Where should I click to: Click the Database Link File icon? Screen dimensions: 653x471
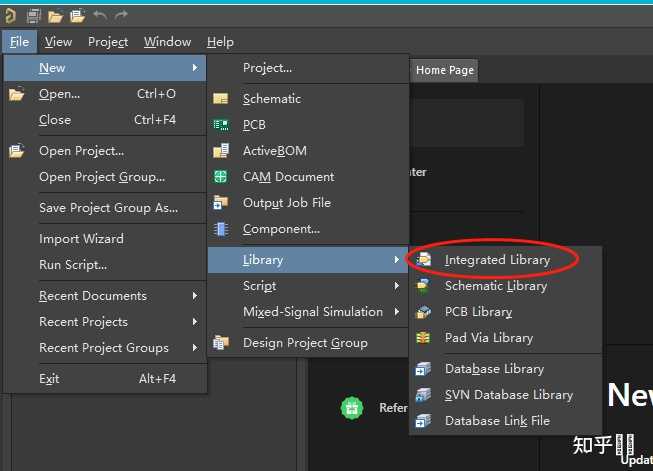[423, 421]
